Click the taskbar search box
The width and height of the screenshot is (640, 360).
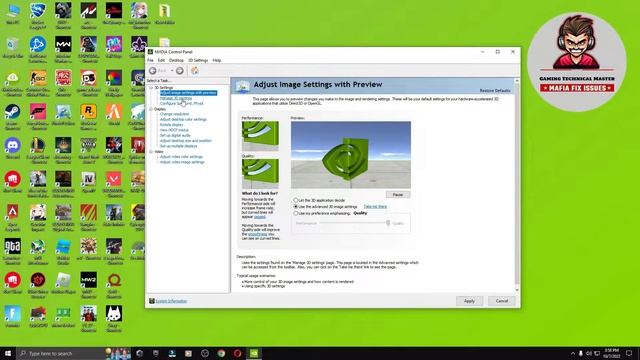pos(61,353)
